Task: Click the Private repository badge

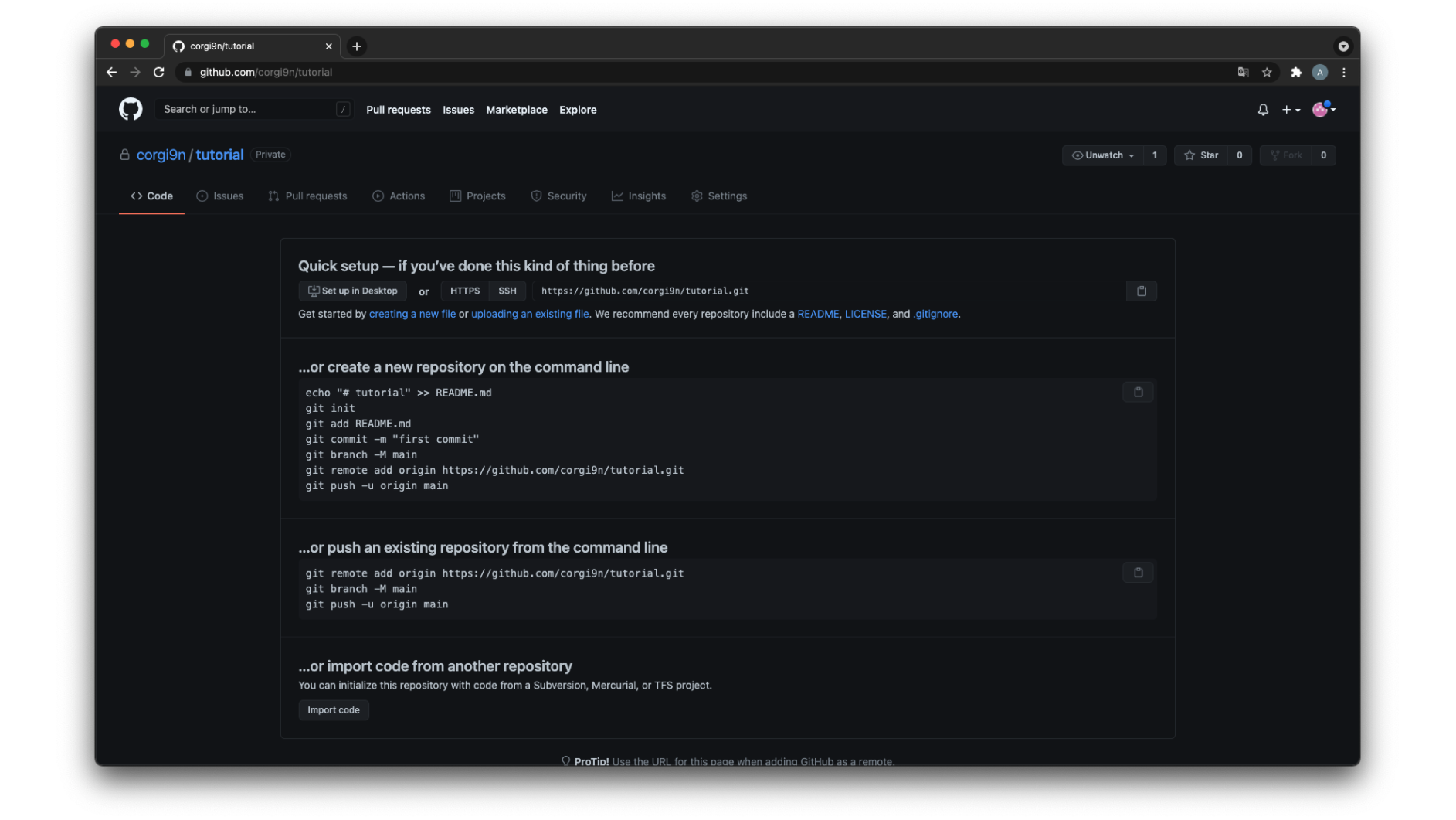Action: 270,155
